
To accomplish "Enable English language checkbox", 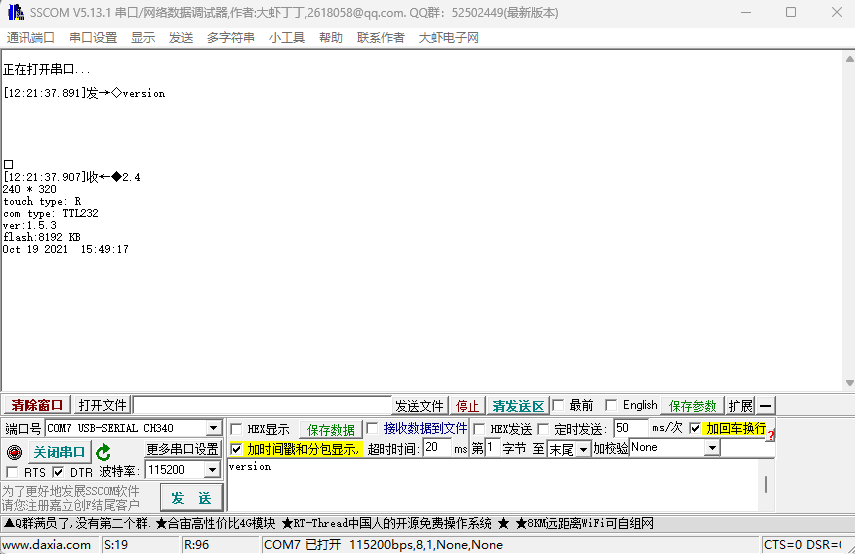I will pyautogui.click(x=611, y=405).
